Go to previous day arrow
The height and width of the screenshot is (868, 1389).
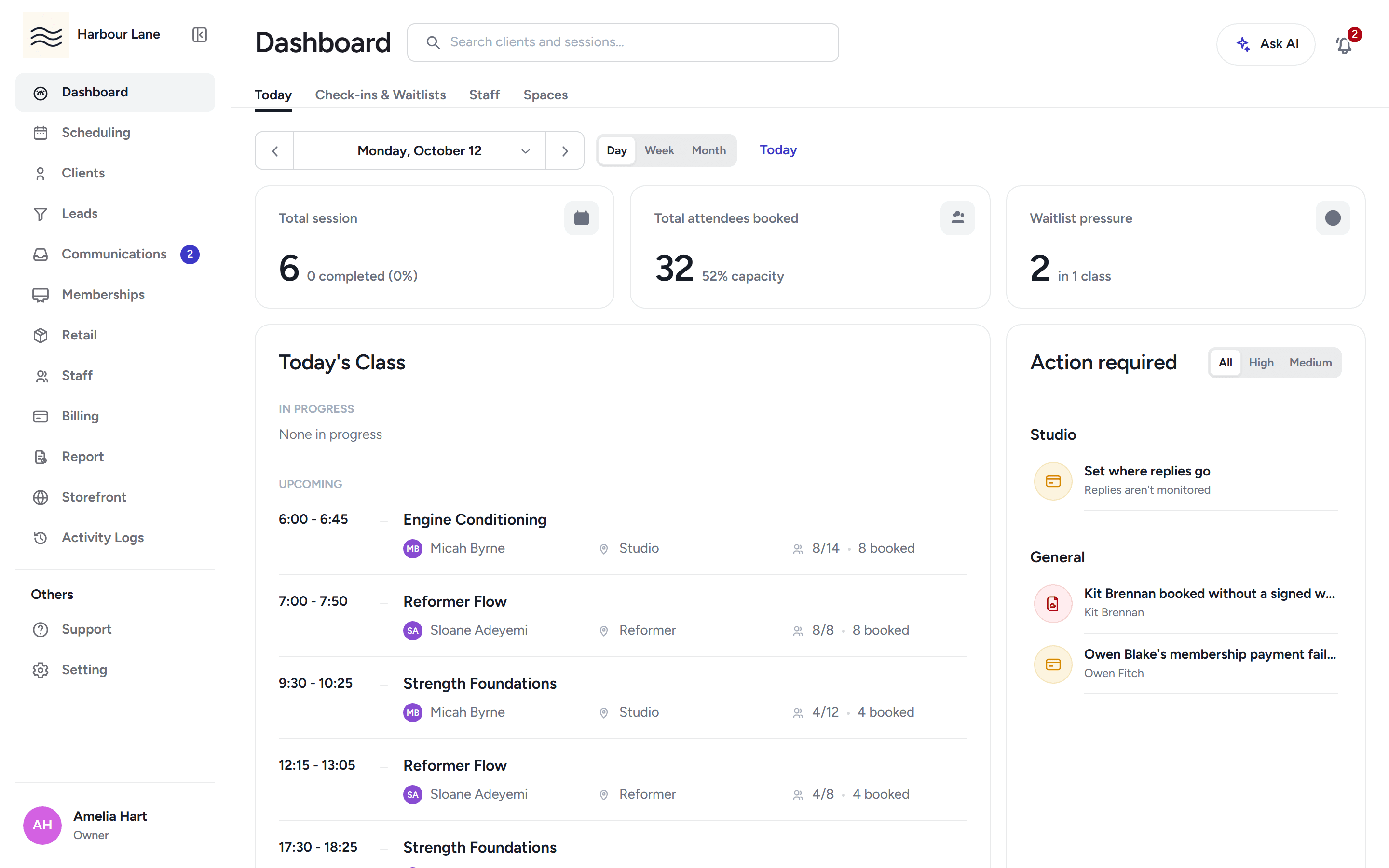click(275, 151)
